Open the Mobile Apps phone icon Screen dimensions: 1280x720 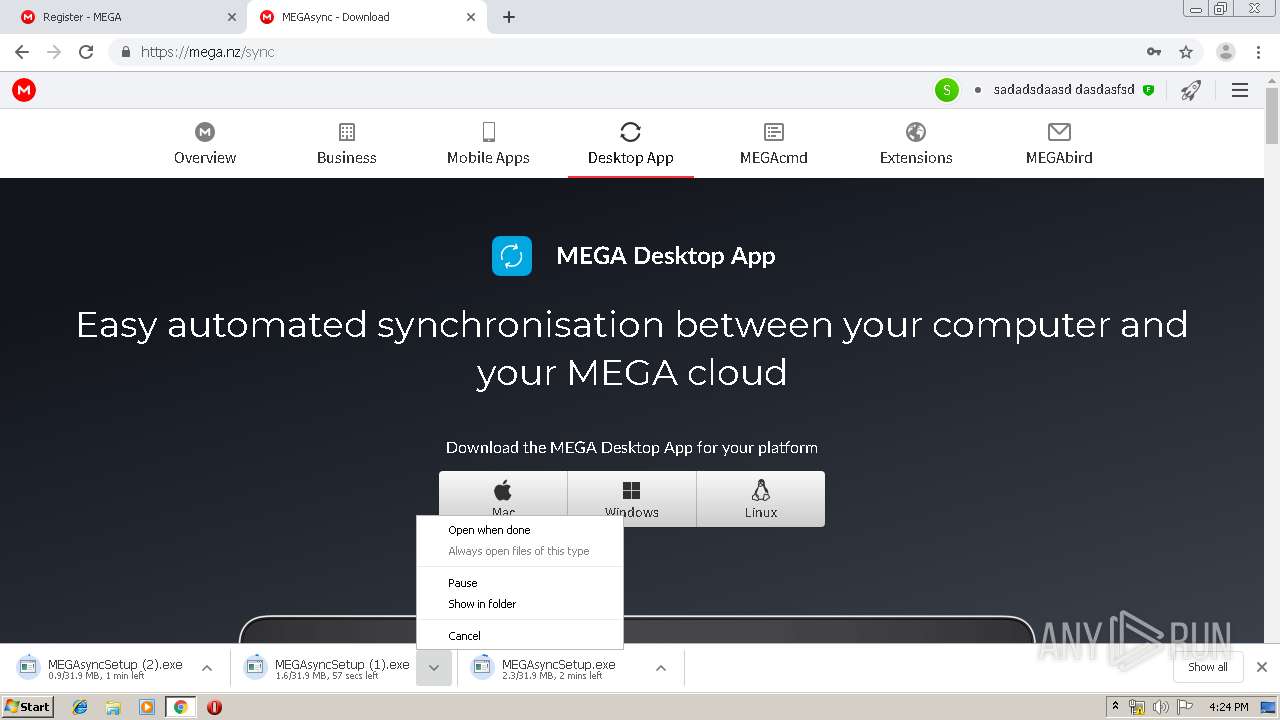click(489, 132)
